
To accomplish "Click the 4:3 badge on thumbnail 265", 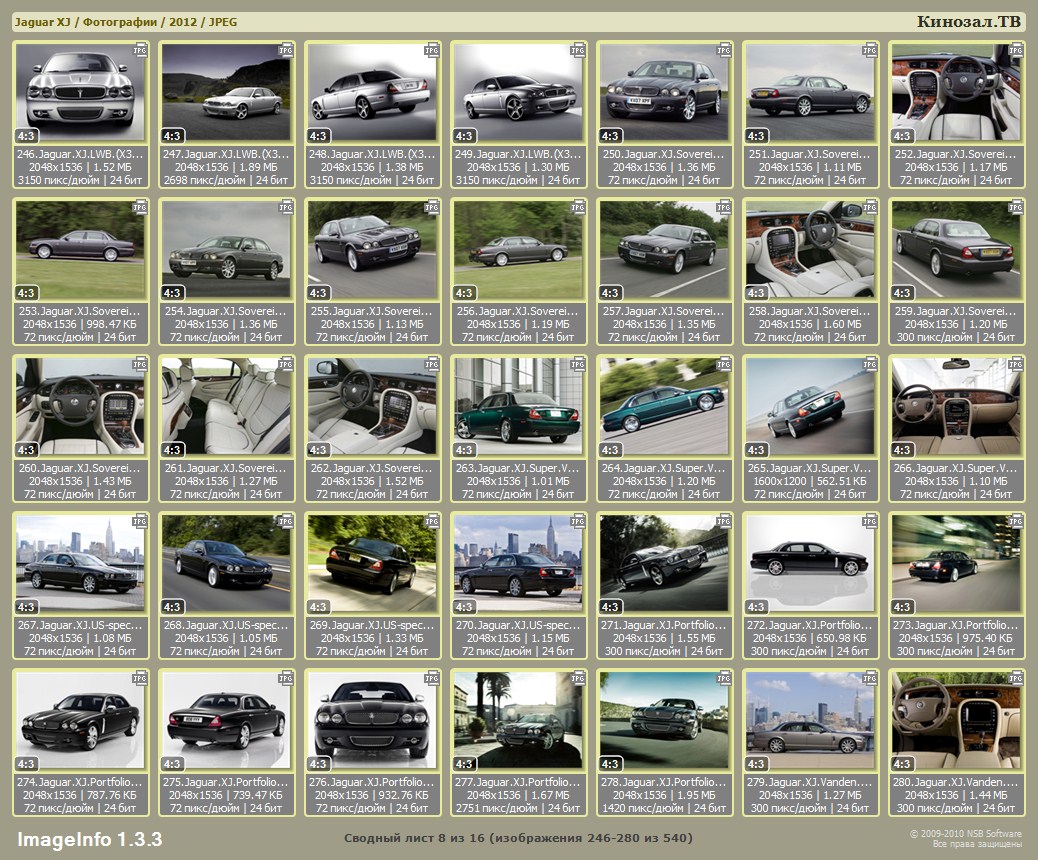I will (756, 450).
